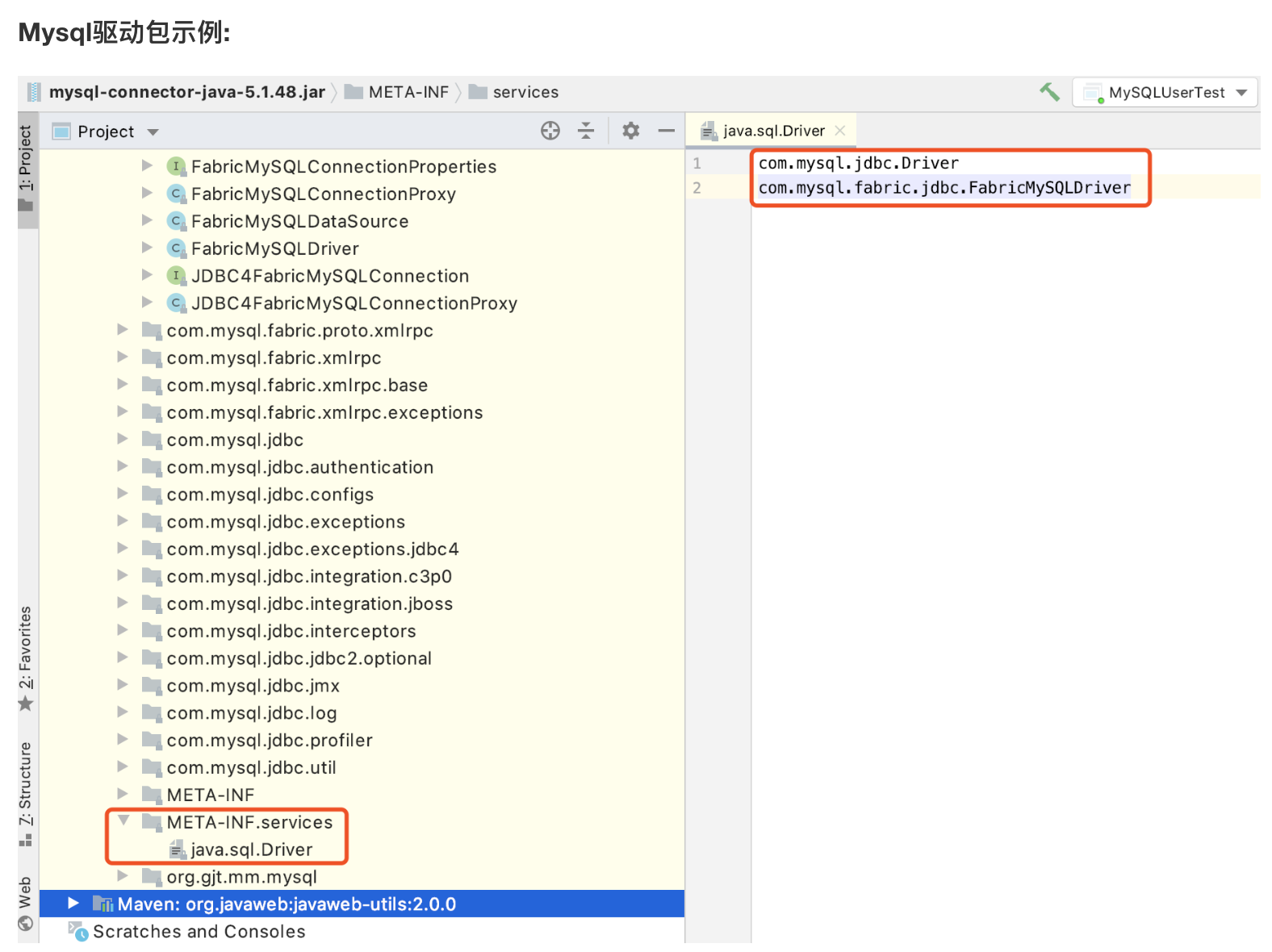1272x952 pixels.
Task: Close the java.sql.Driver editor tab
Action: [x=840, y=131]
